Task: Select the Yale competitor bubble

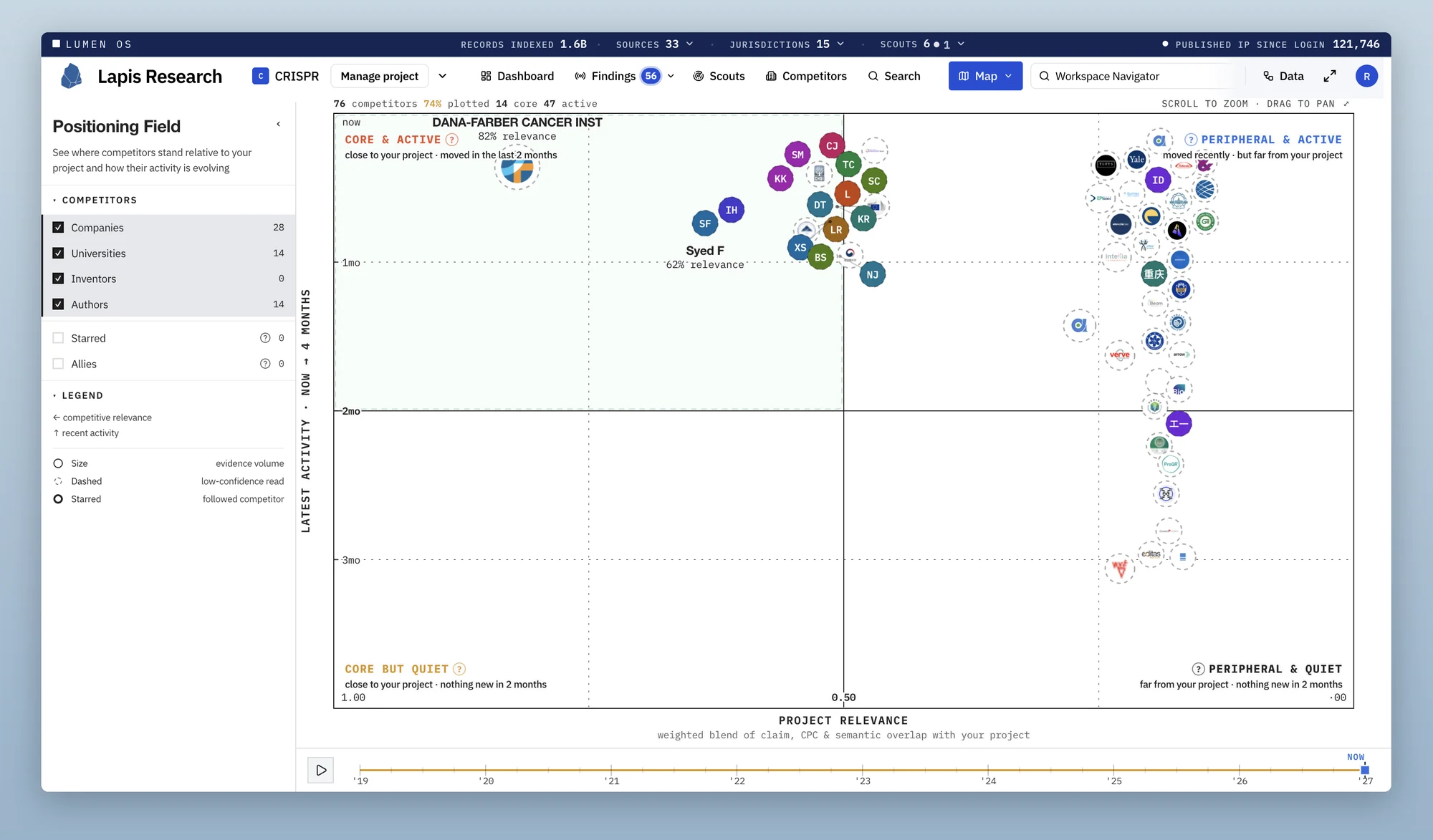Action: click(x=1136, y=160)
